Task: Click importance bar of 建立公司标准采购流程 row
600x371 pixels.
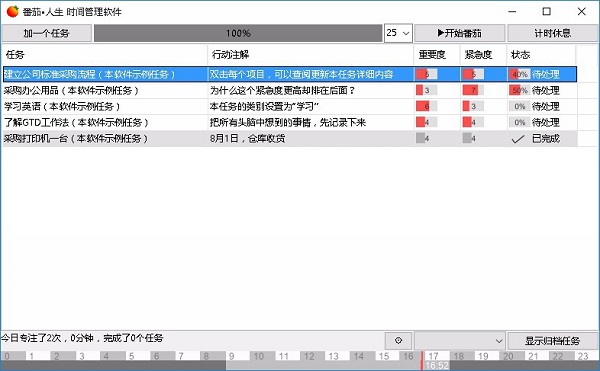Action: point(427,74)
